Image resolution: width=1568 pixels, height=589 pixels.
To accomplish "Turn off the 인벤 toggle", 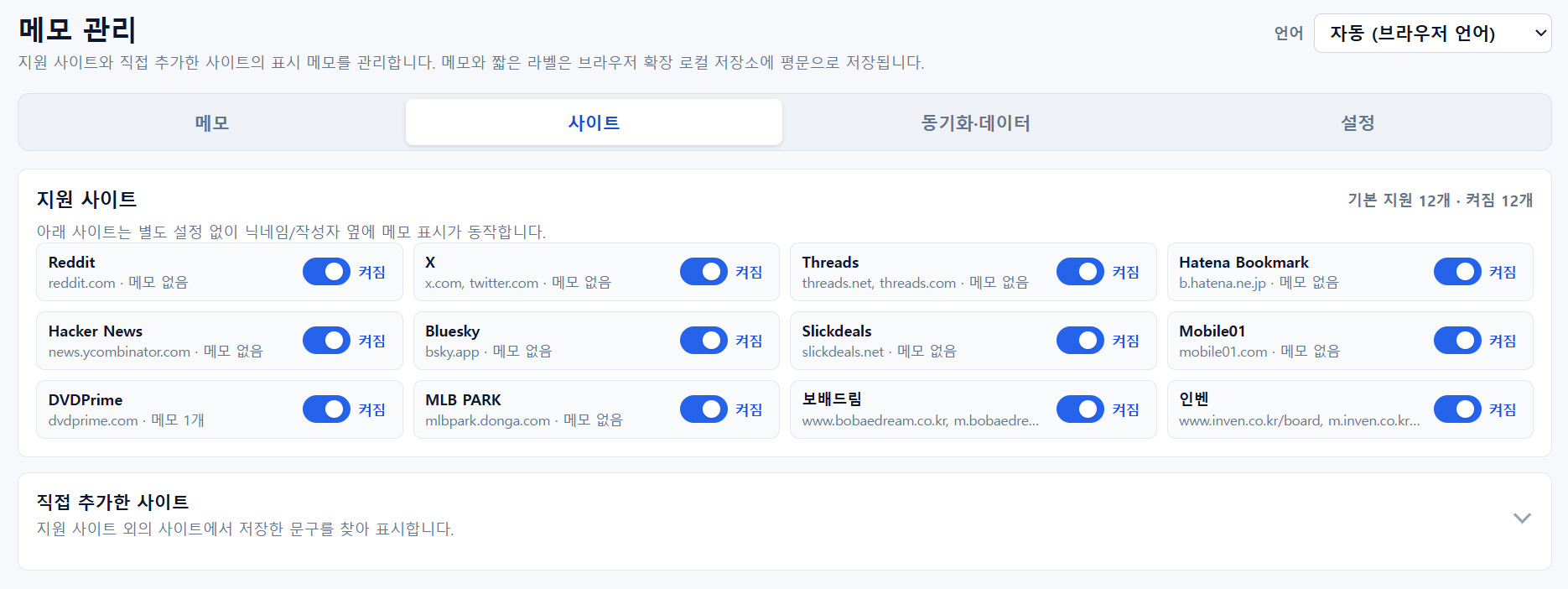I will (x=1457, y=409).
